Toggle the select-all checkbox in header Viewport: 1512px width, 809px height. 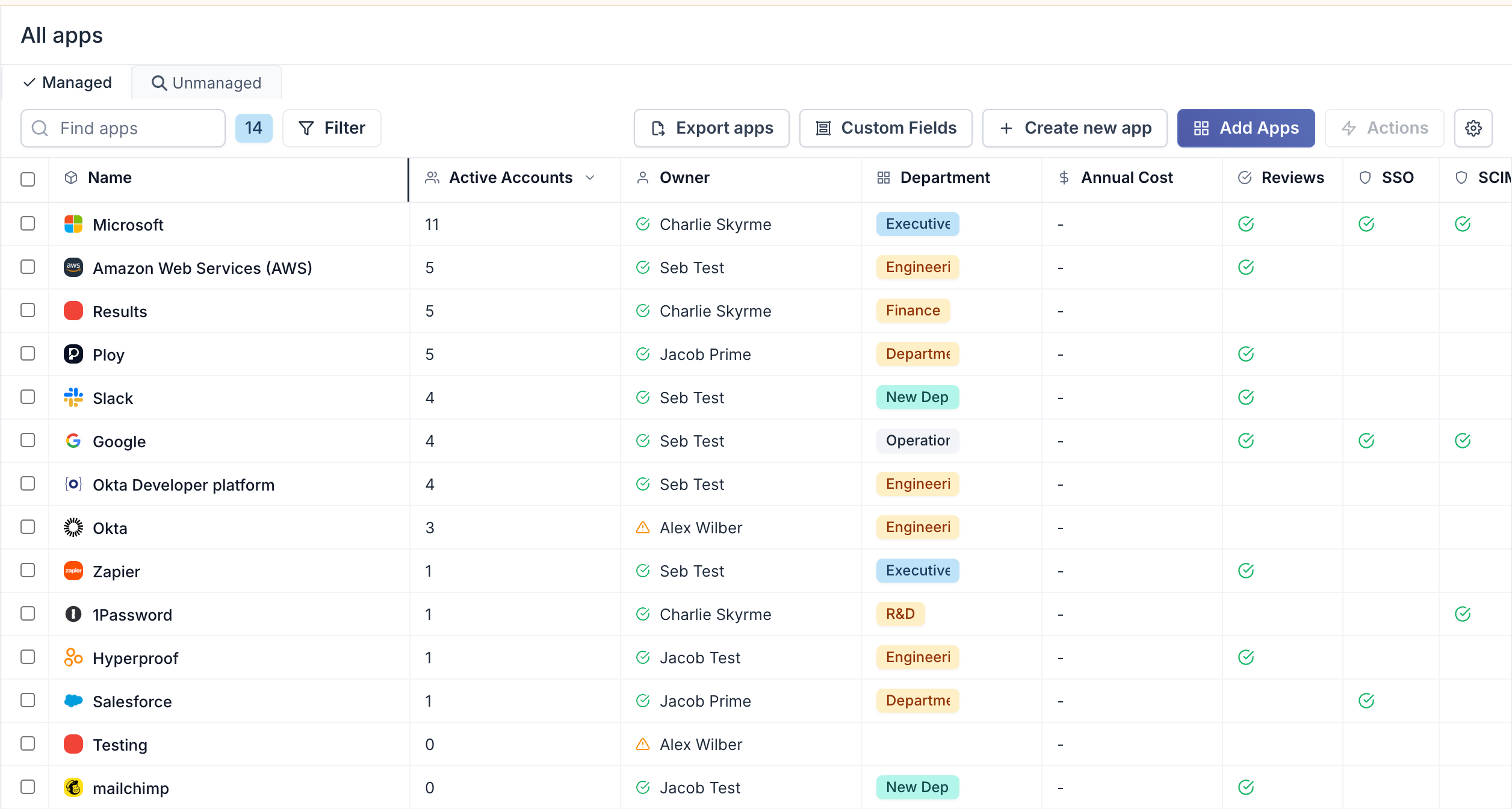coord(28,179)
